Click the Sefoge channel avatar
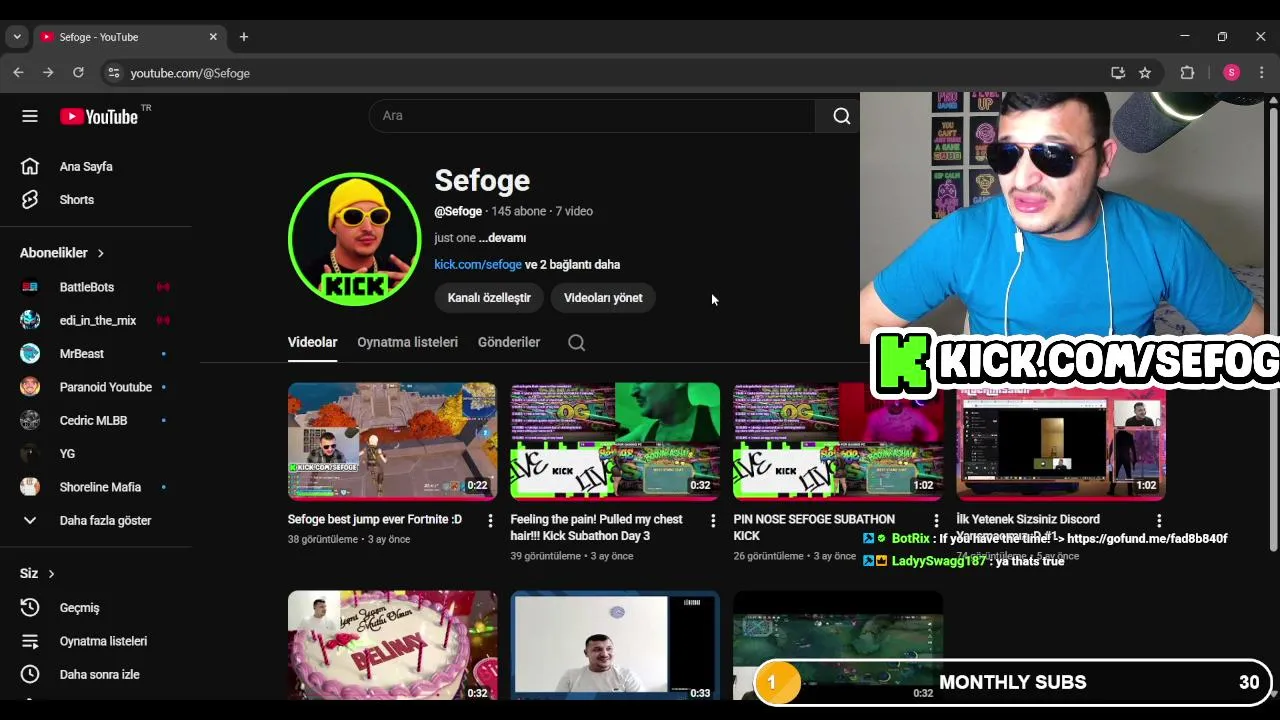Viewport: 1280px width, 720px height. pos(354,239)
